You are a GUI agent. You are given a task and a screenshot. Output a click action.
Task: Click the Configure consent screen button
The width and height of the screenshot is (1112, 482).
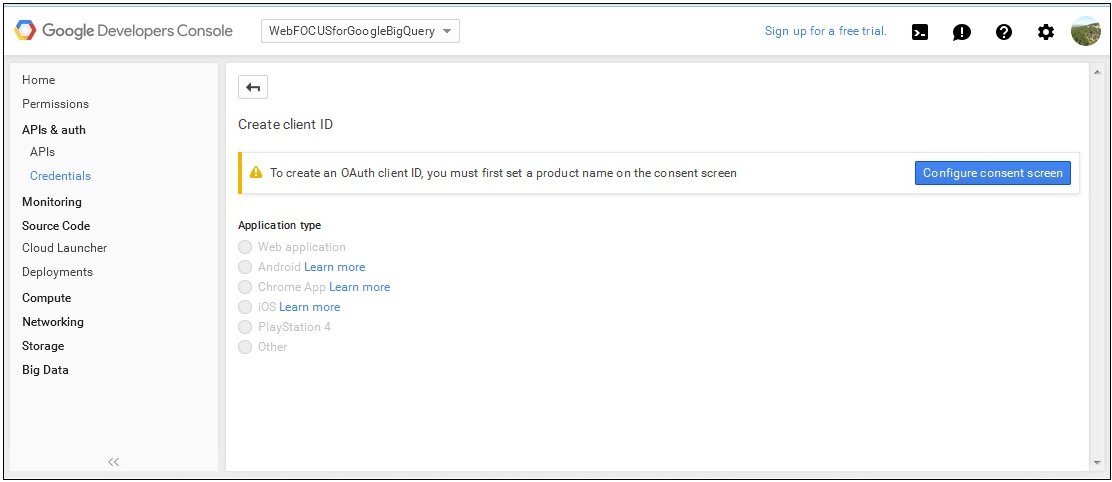pyautogui.click(x=993, y=173)
